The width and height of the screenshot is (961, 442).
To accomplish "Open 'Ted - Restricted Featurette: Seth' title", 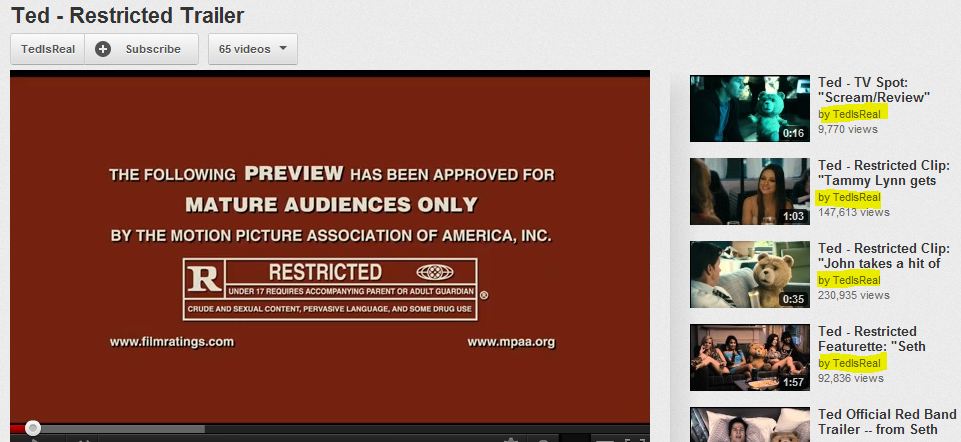I will (872, 339).
